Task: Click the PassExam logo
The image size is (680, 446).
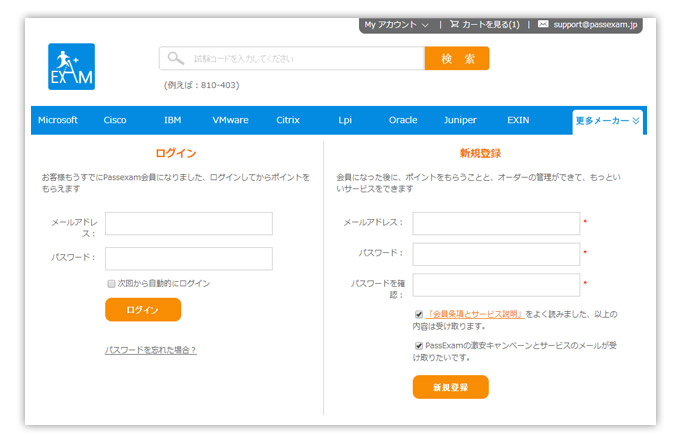Action: [x=72, y=66]
